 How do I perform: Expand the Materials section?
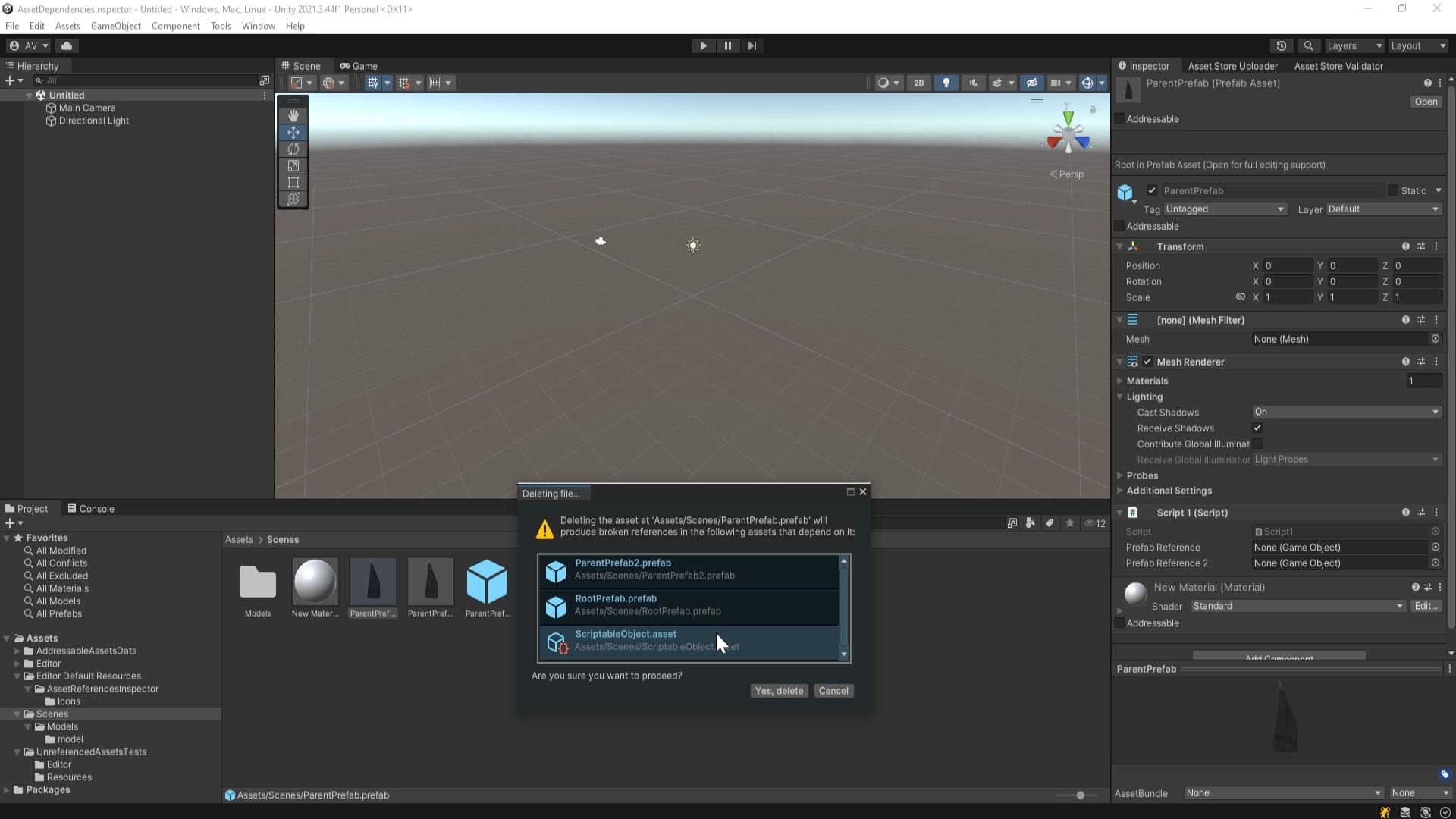coord(1119,381)
